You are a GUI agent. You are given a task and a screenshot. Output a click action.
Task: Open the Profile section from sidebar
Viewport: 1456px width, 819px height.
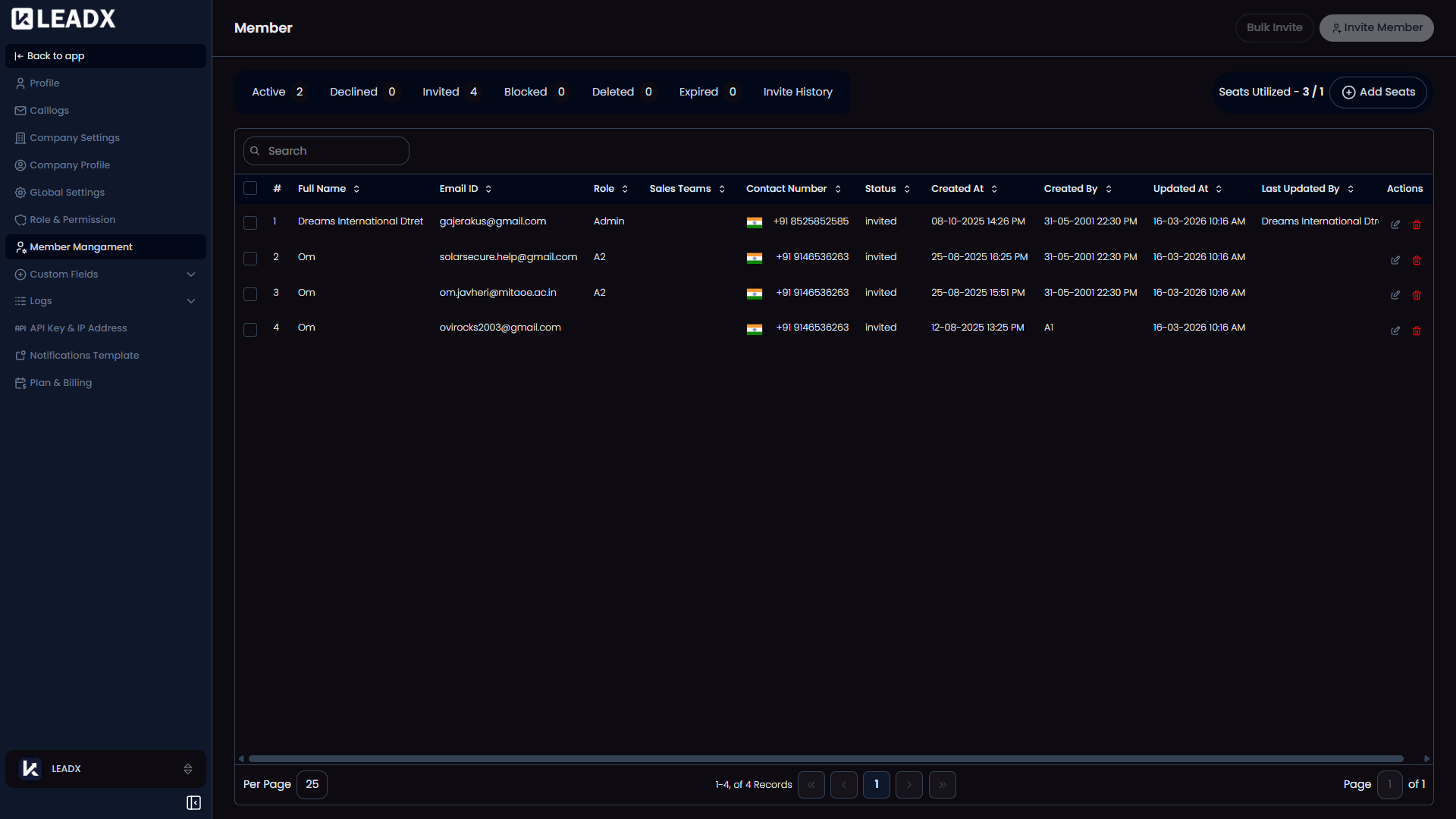43,83
